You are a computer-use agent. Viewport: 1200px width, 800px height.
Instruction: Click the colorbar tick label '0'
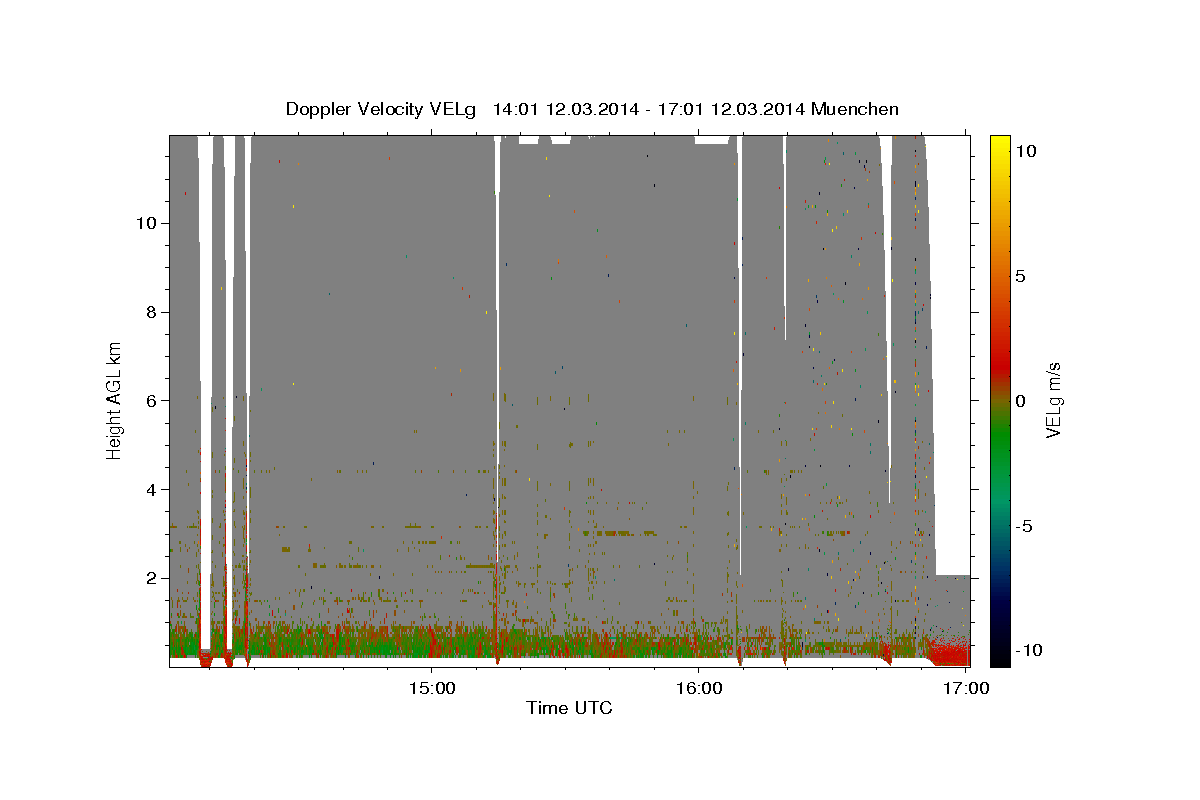pos(1020,401)
